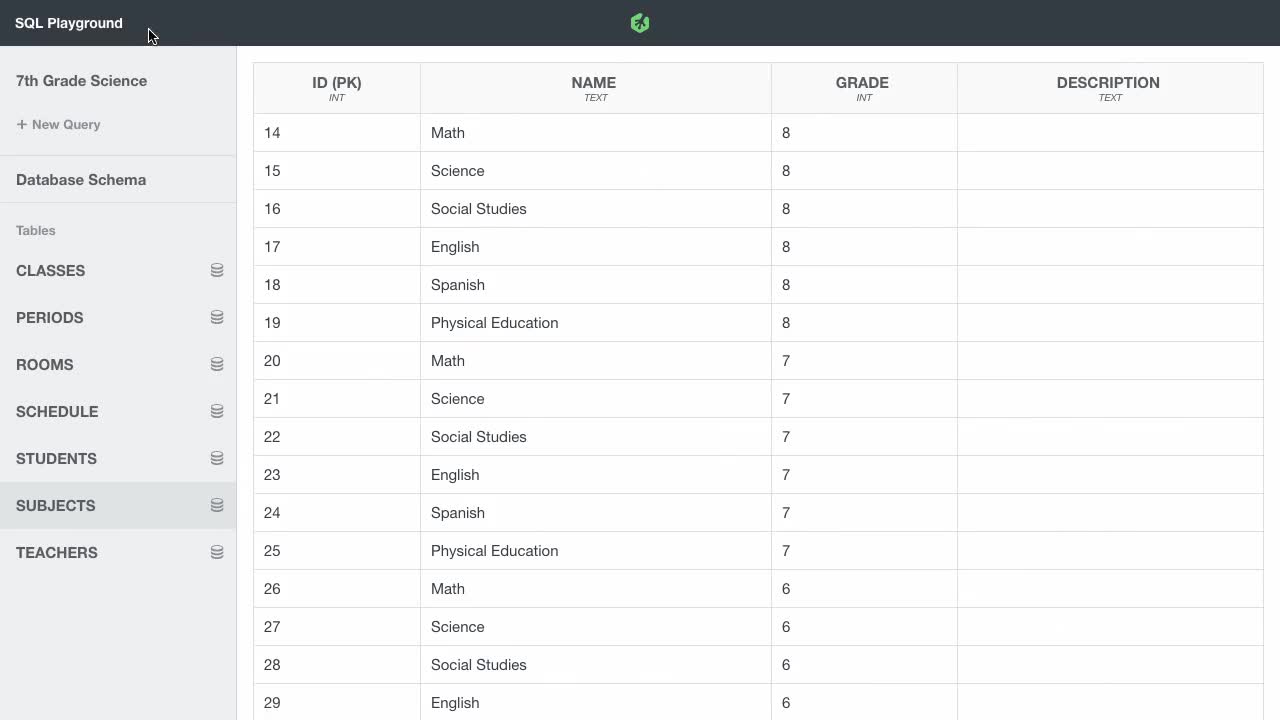
Task: Expand the CLASSES table schema
Action: 50,270
